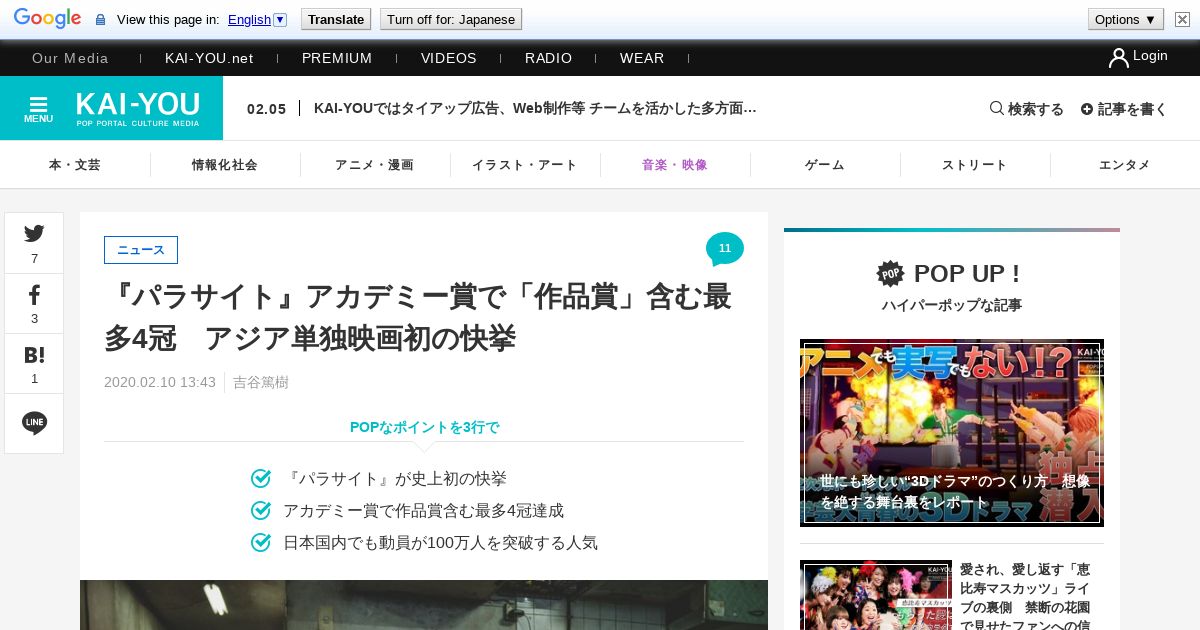
Task: Select the イラスト・アート category
Action: (525, 165)
